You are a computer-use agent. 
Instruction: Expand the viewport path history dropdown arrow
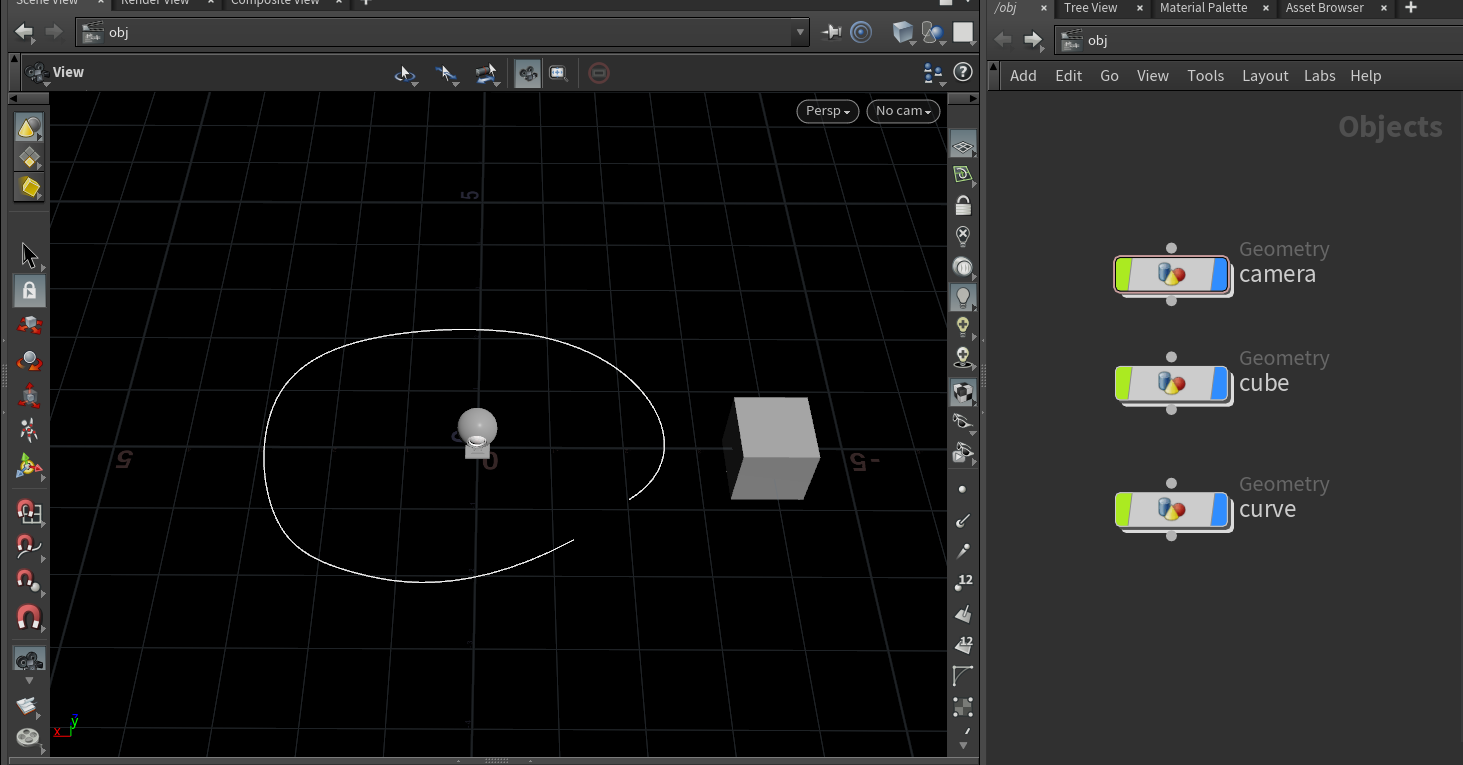coord(799,33)
